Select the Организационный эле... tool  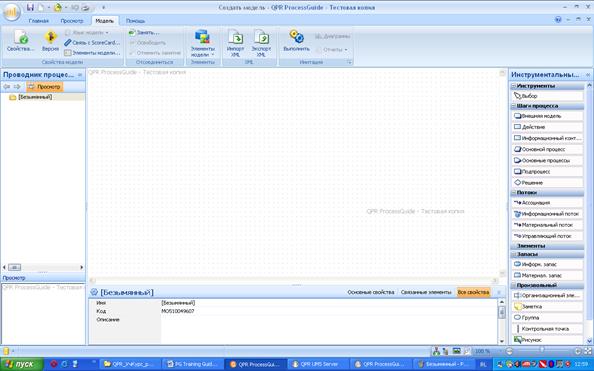[547, 295]
